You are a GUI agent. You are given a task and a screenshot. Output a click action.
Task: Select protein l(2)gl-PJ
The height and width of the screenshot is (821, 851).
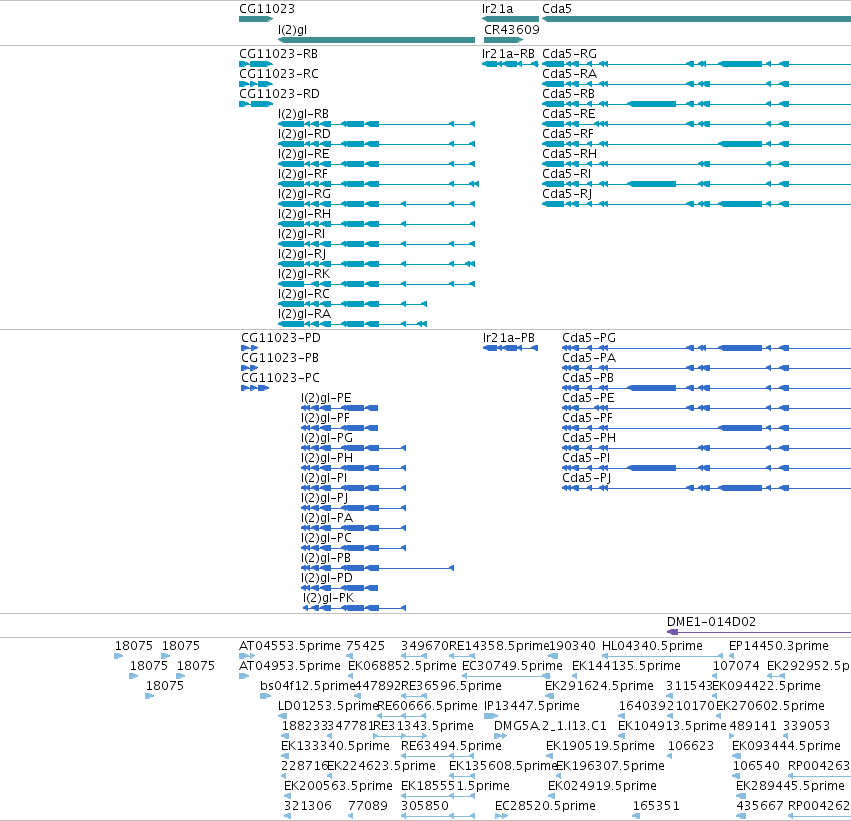click(353, 508)
